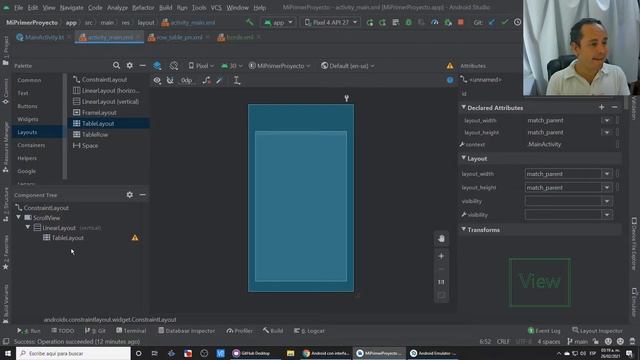Open the Tools menu
The image size is (640, 360).
[x=199, y=7]
